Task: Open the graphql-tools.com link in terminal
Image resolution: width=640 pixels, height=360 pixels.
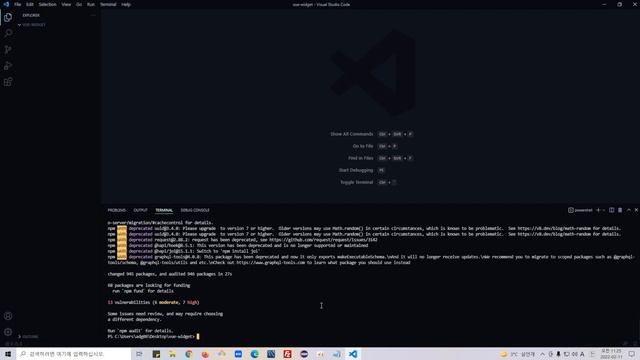Action: [271, 263]
